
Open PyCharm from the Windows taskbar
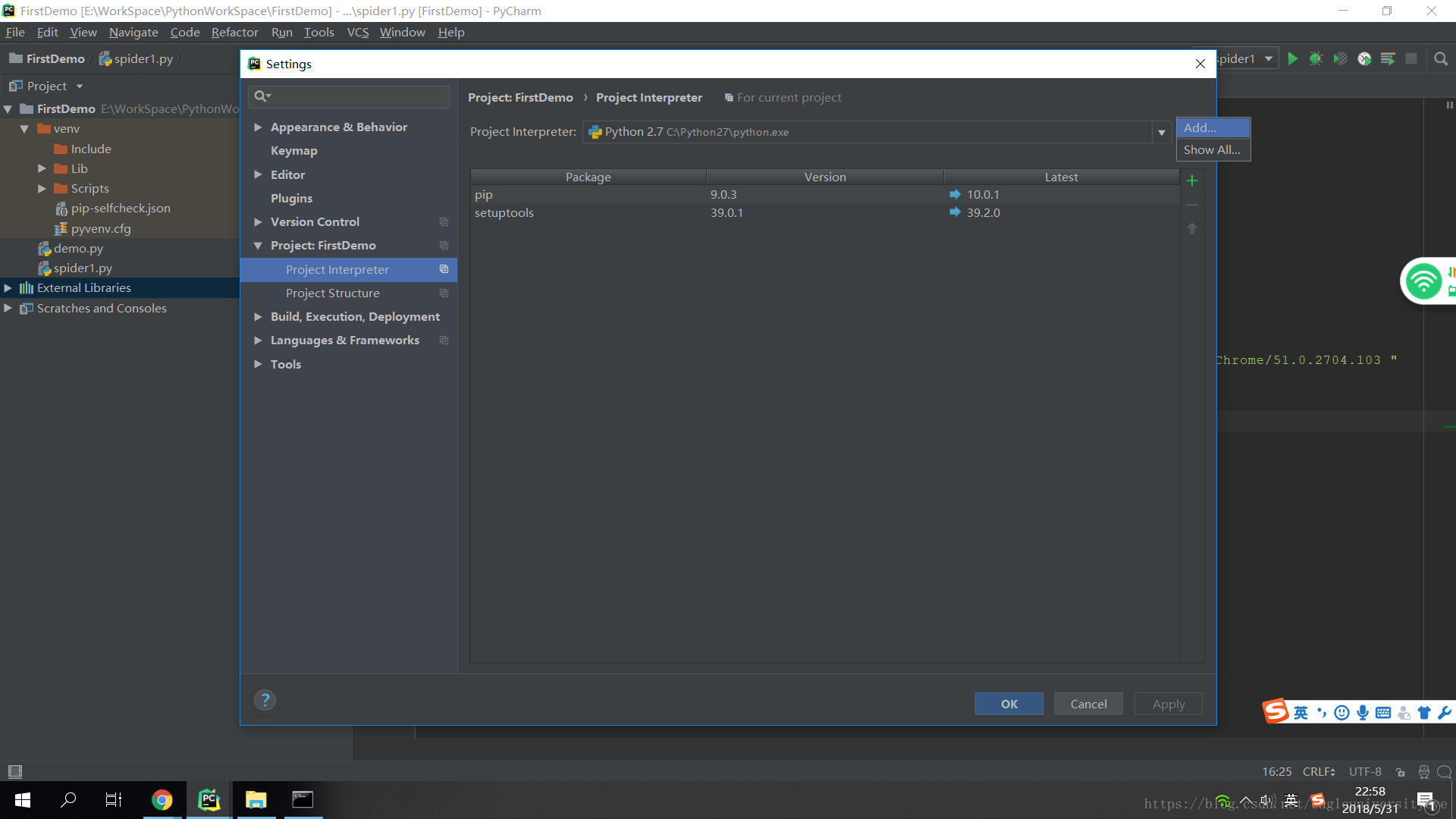click(209, 800)
